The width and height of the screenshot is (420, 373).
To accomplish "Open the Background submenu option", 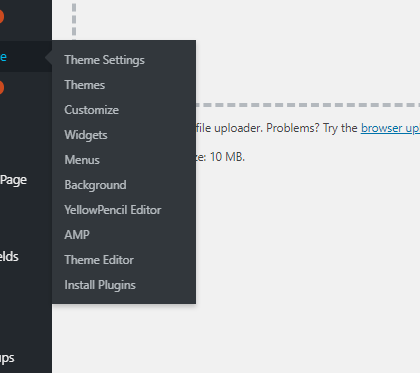I will coord(95,185).
